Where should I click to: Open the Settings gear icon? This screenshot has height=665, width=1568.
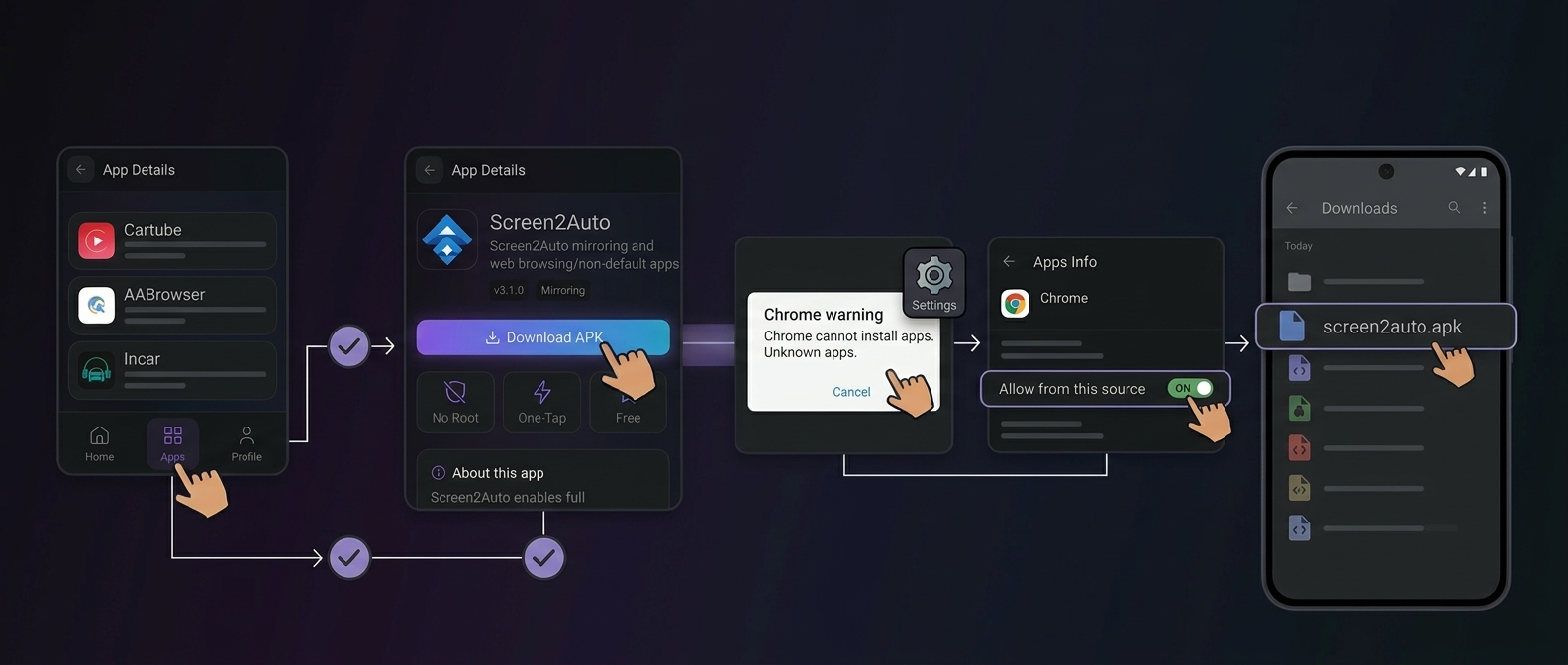[933, 274]
